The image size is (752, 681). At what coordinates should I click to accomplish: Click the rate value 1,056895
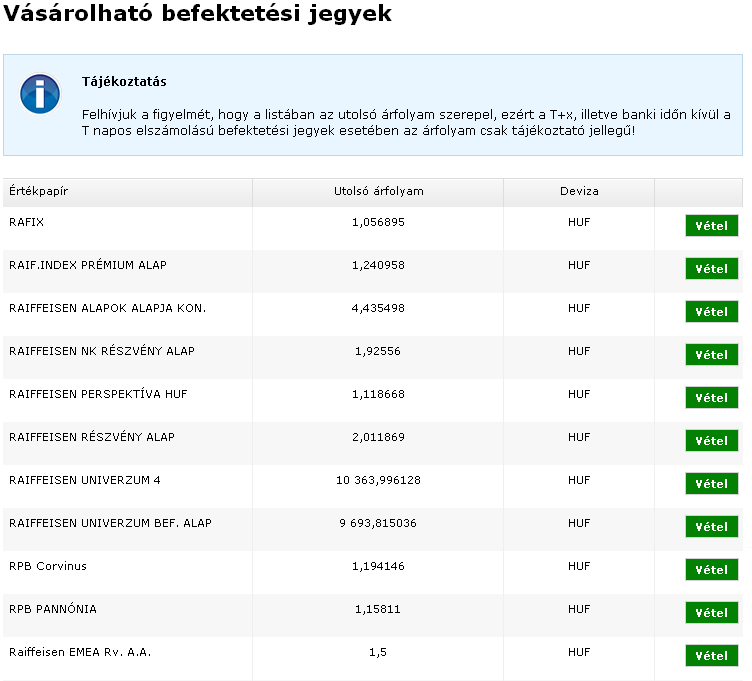(378, 222)
